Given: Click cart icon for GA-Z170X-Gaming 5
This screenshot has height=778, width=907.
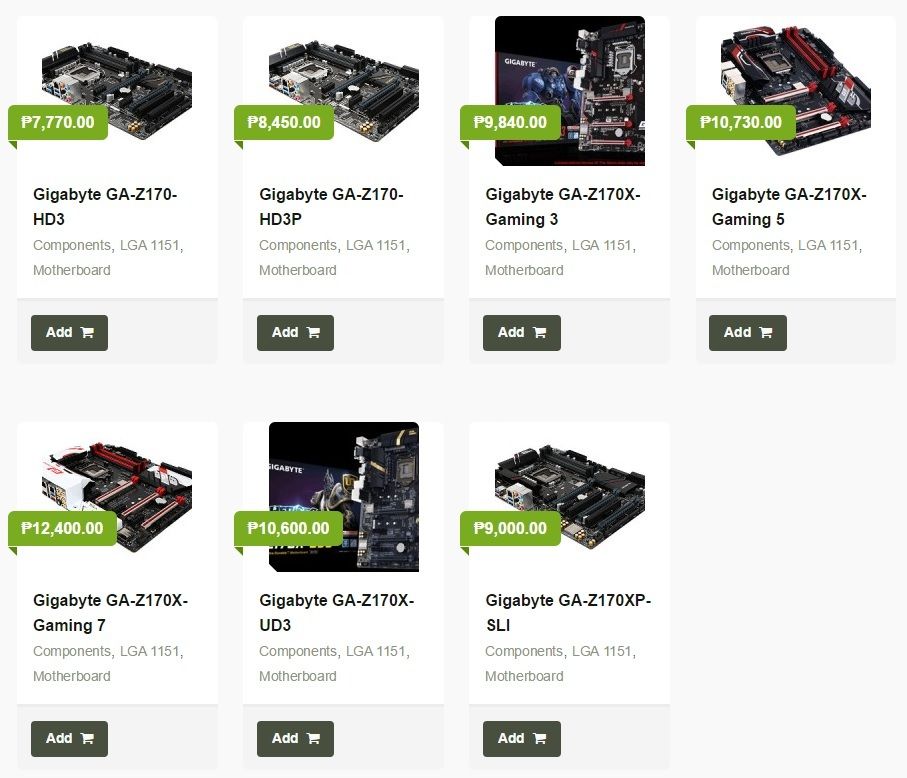Looking at the screenshot, I should [x=766, y=333].
